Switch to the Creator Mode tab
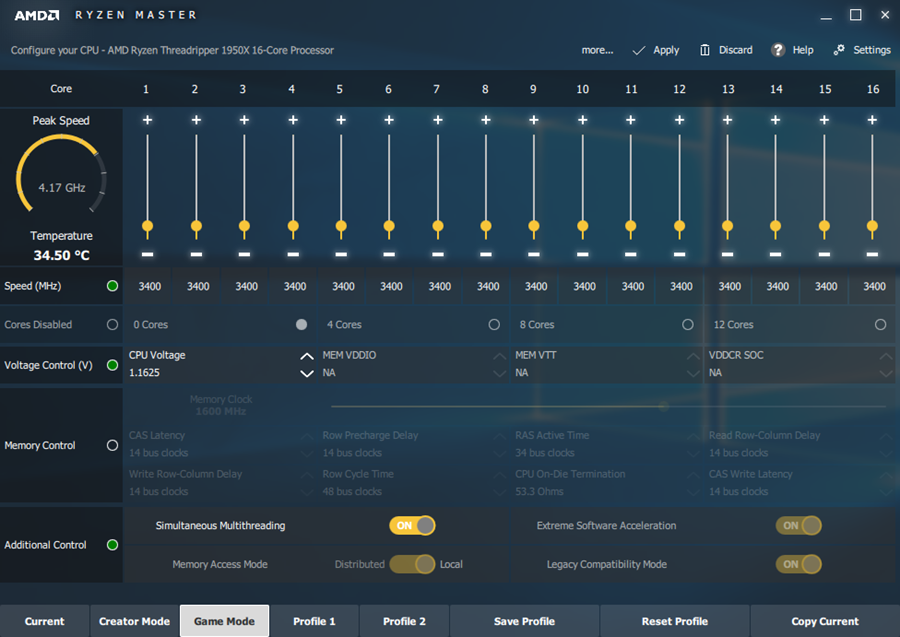 click(x=134, y=621)
